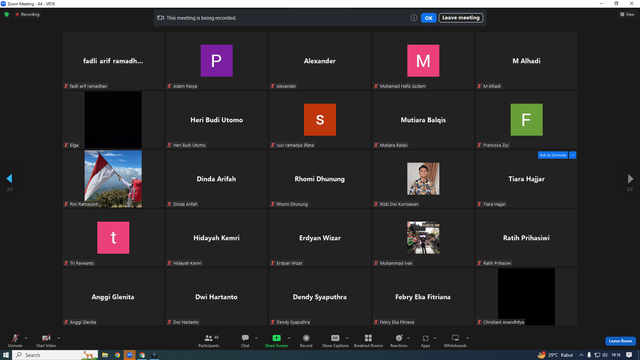Show hidden system tray icons
This screenshot has width=640, height=360.
(581, 355)
